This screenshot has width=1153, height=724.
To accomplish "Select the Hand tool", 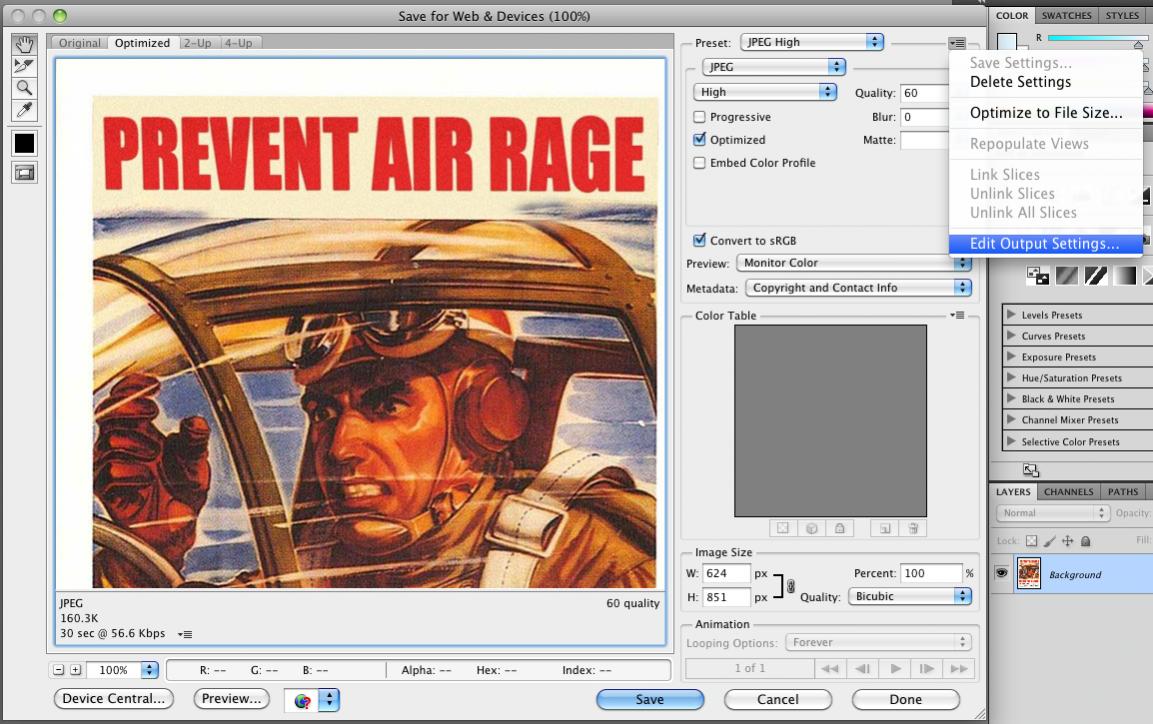I will coord(24,44).
